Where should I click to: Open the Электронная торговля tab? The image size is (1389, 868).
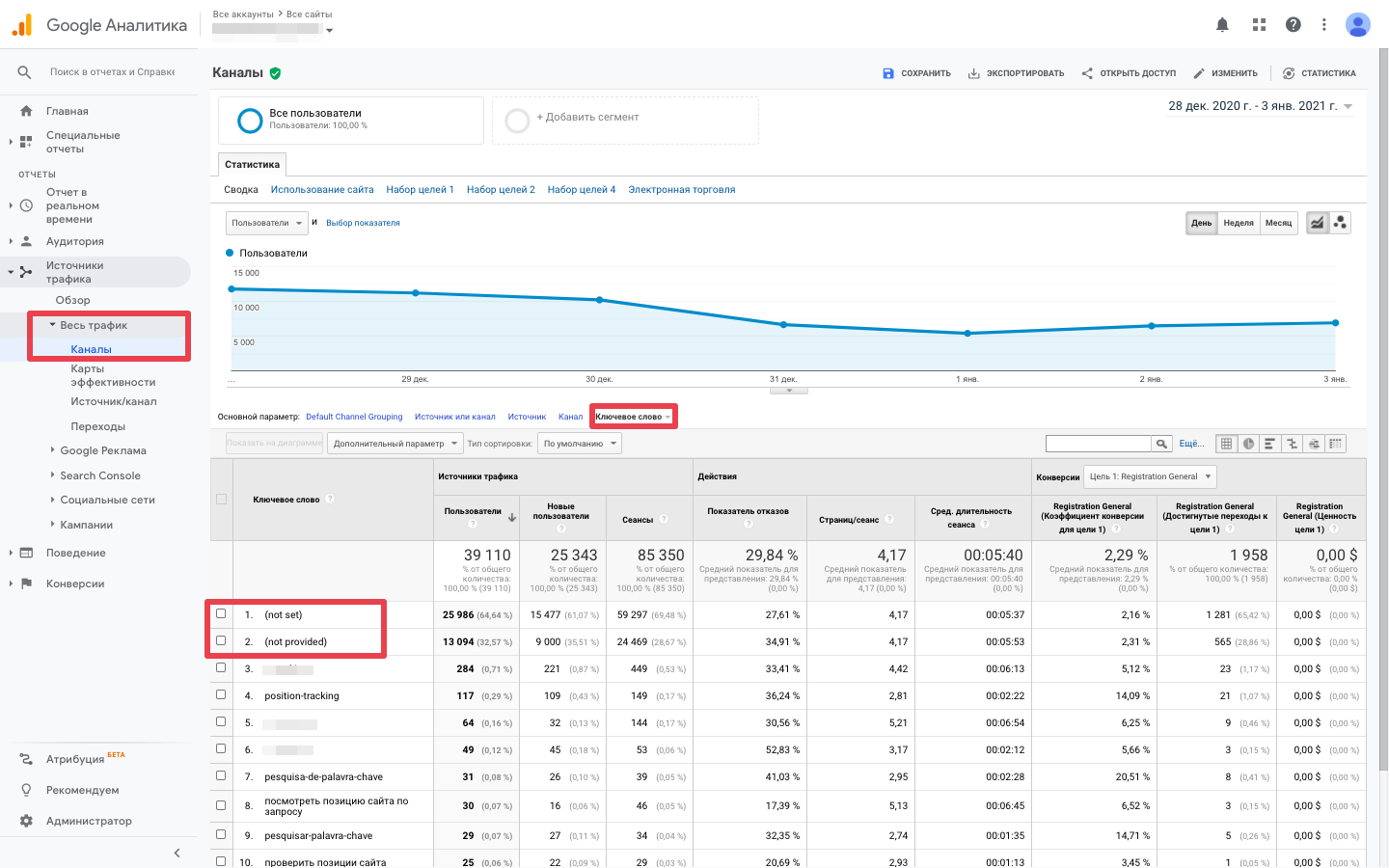pyautogui.click(x=682, y=190)
